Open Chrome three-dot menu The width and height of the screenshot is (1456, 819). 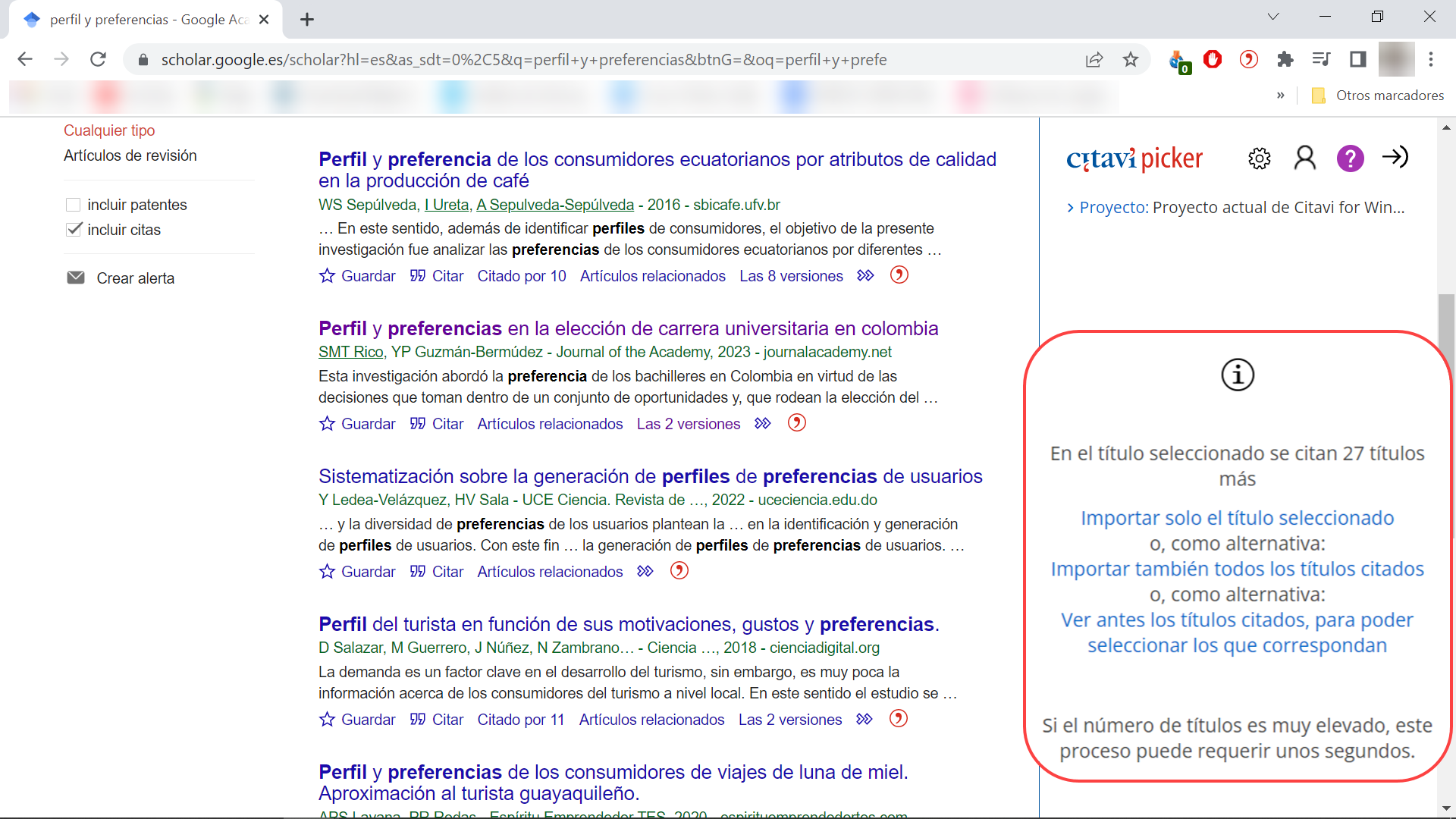click(x=1431, y=59)
